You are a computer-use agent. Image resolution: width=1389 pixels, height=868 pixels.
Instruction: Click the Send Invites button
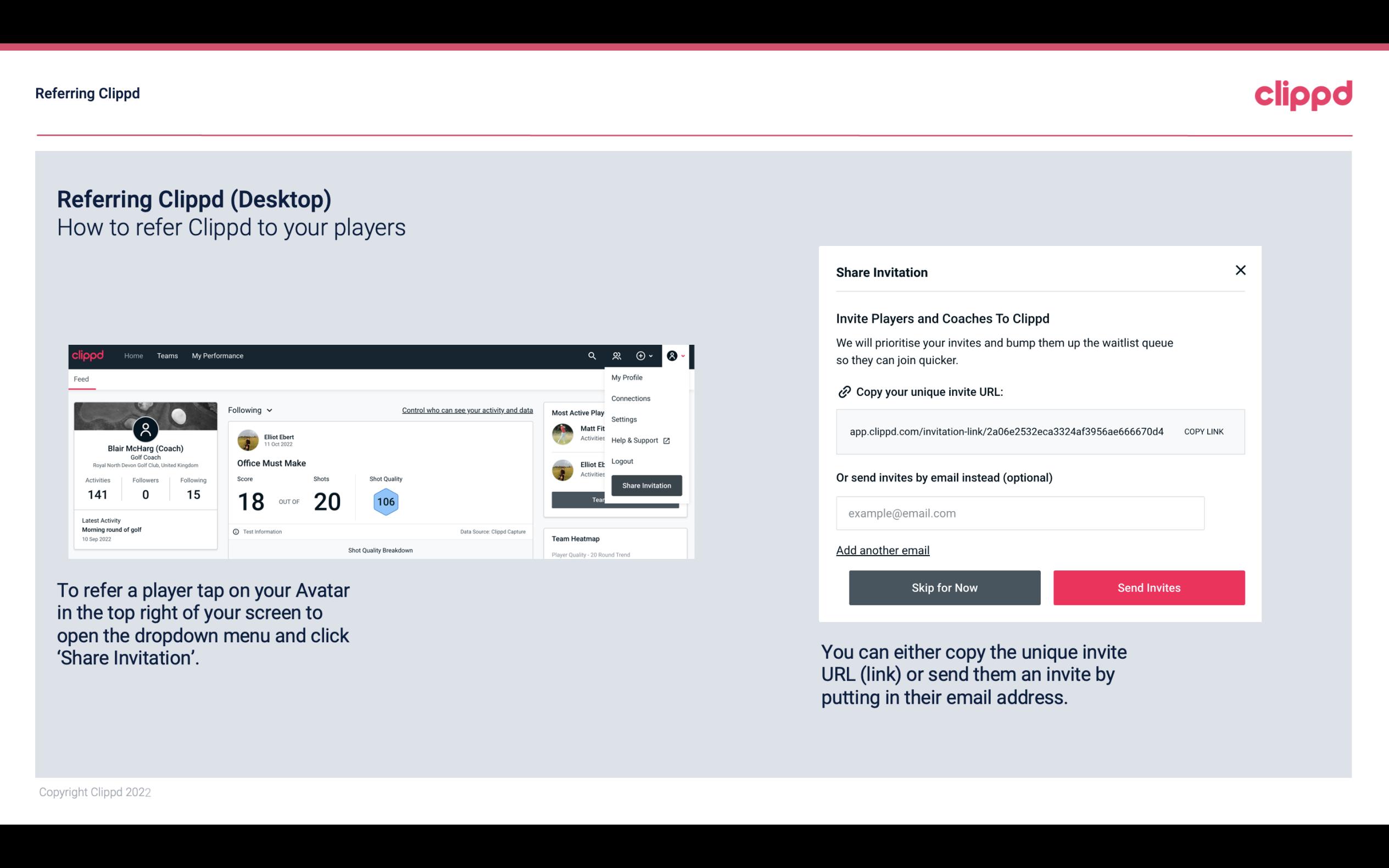(1148, 587)
